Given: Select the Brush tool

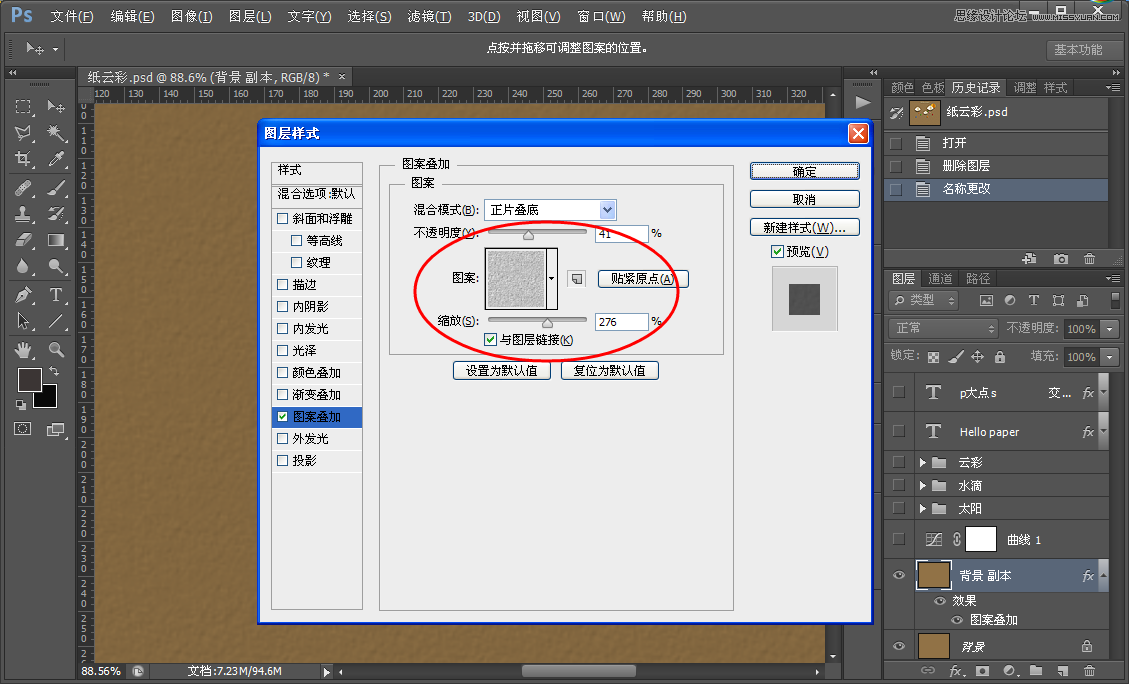Looking at the screenshot, I should click(x=56, y=188).
